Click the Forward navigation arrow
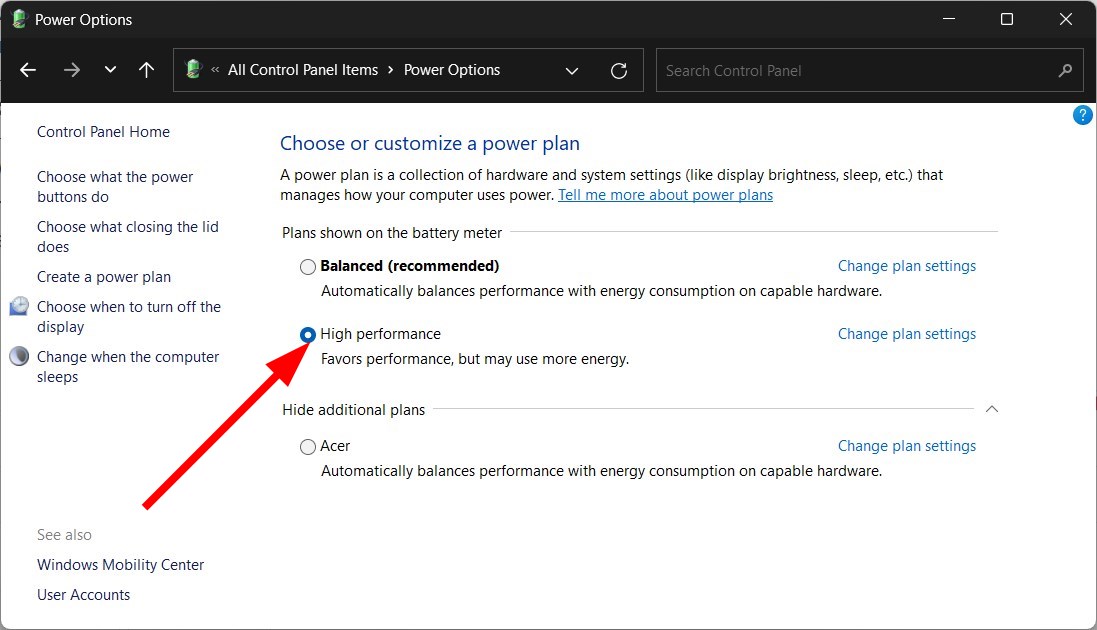This screenshot has width=1097, height=630. (x=71, y=70)
